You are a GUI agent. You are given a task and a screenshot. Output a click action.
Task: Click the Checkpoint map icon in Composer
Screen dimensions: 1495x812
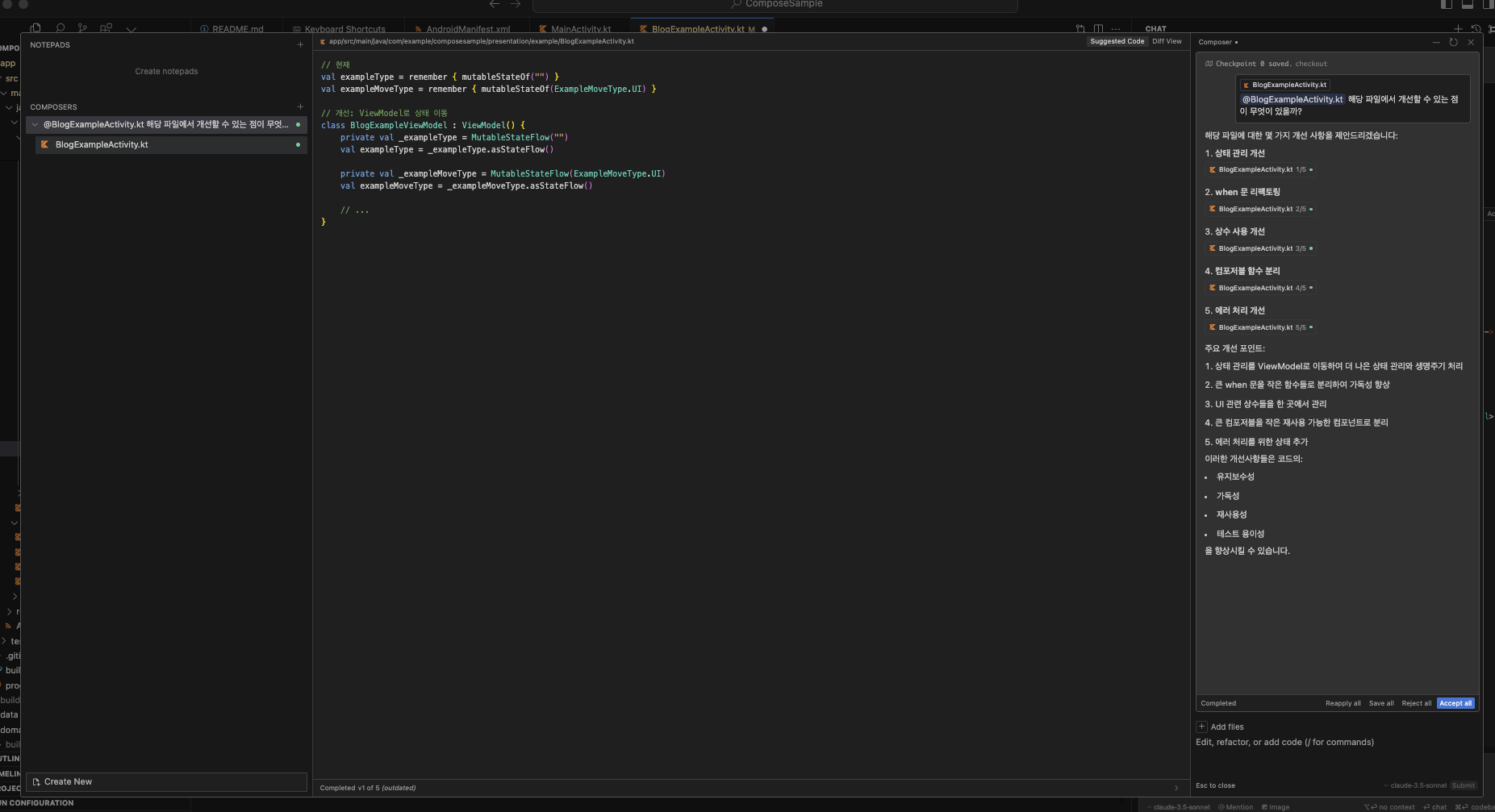coord(1209,64)
